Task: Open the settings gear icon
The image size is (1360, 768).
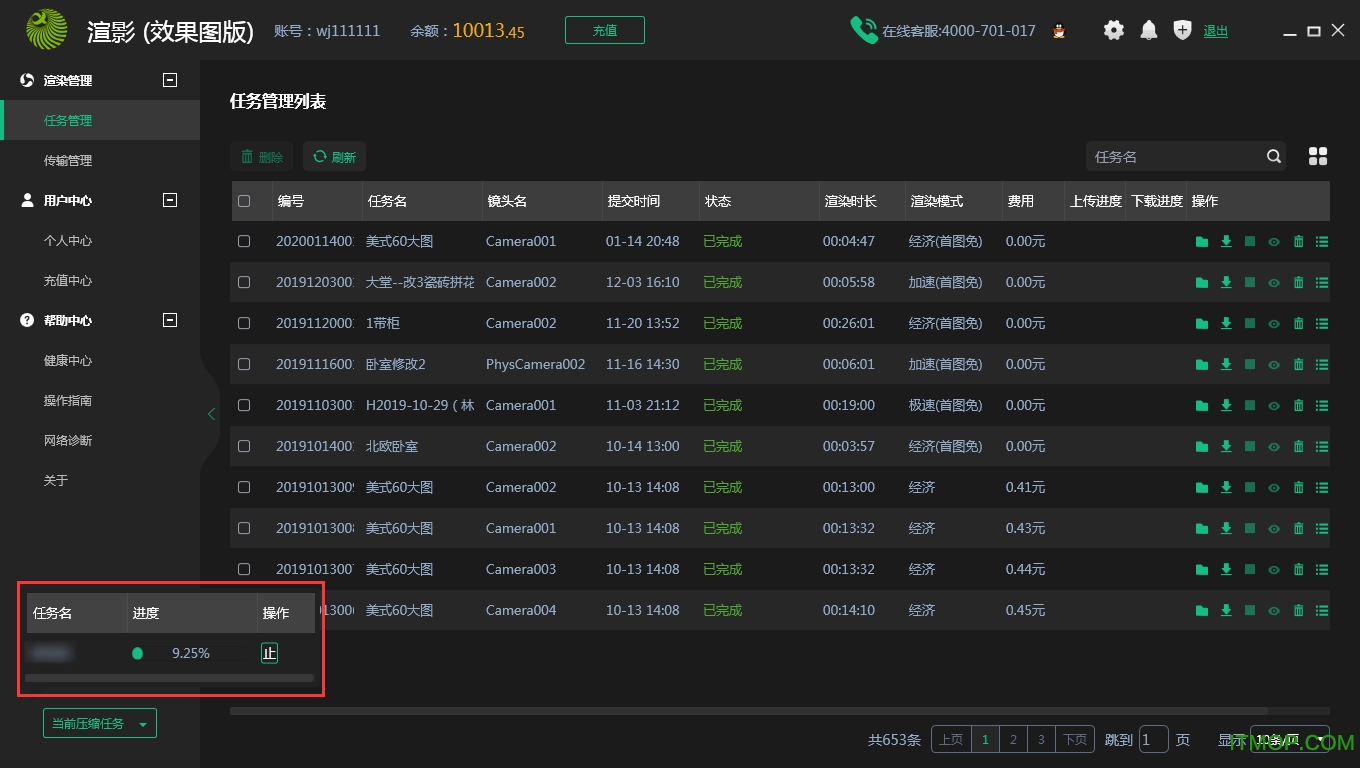Action: [x=1114, y=31]
